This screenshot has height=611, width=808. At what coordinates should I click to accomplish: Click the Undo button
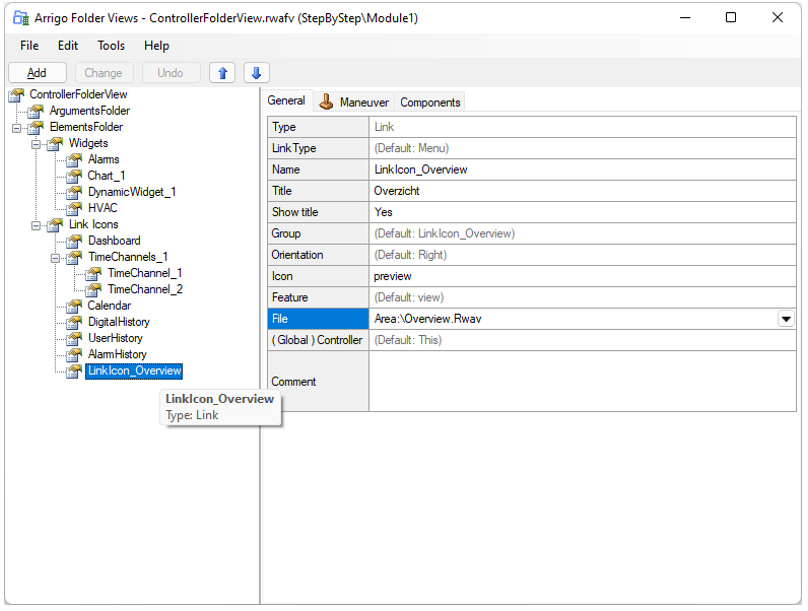[171, 73]
